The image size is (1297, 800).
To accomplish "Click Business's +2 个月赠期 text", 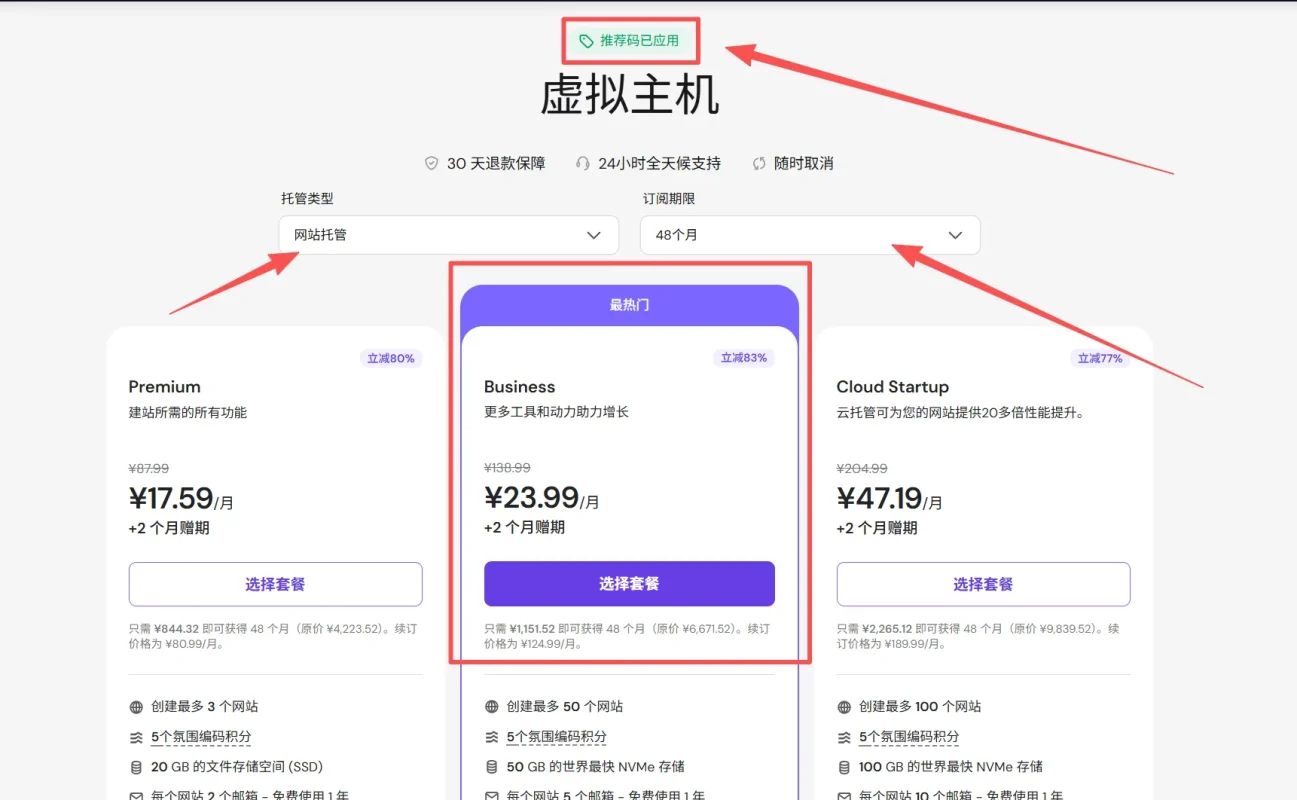I will pos(524,528).
